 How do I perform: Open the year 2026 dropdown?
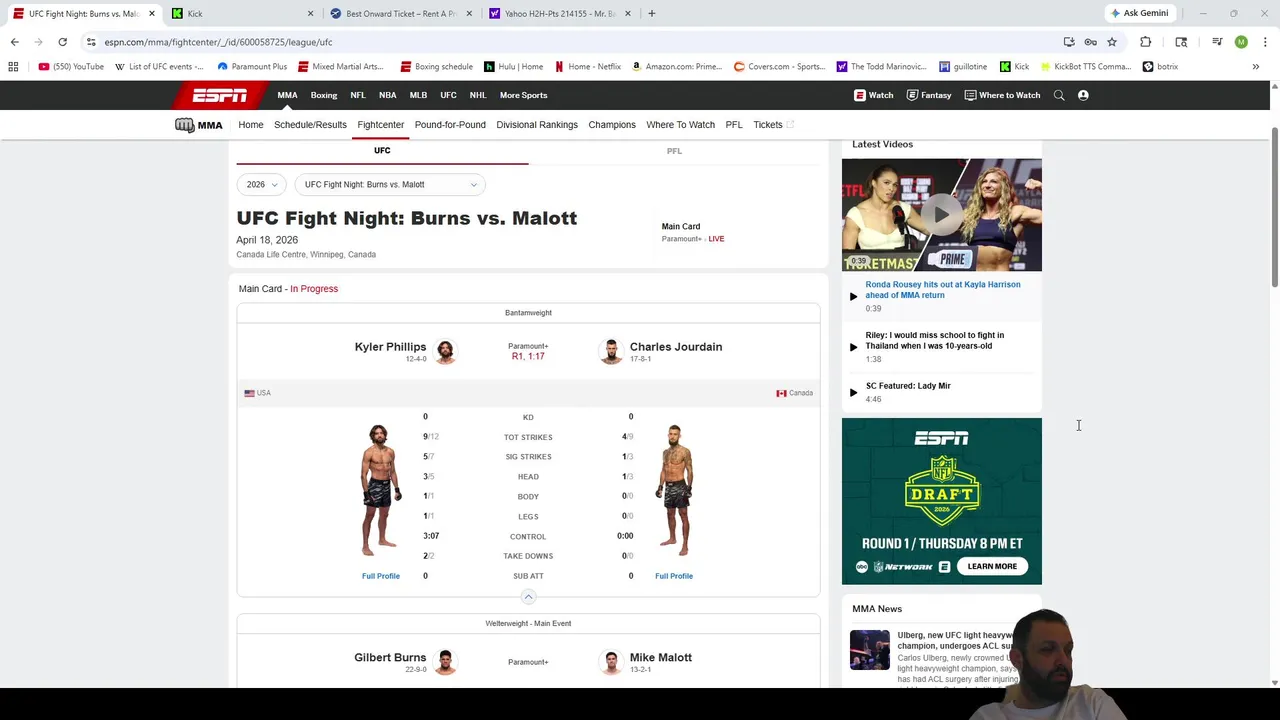[x=262, y=184]
